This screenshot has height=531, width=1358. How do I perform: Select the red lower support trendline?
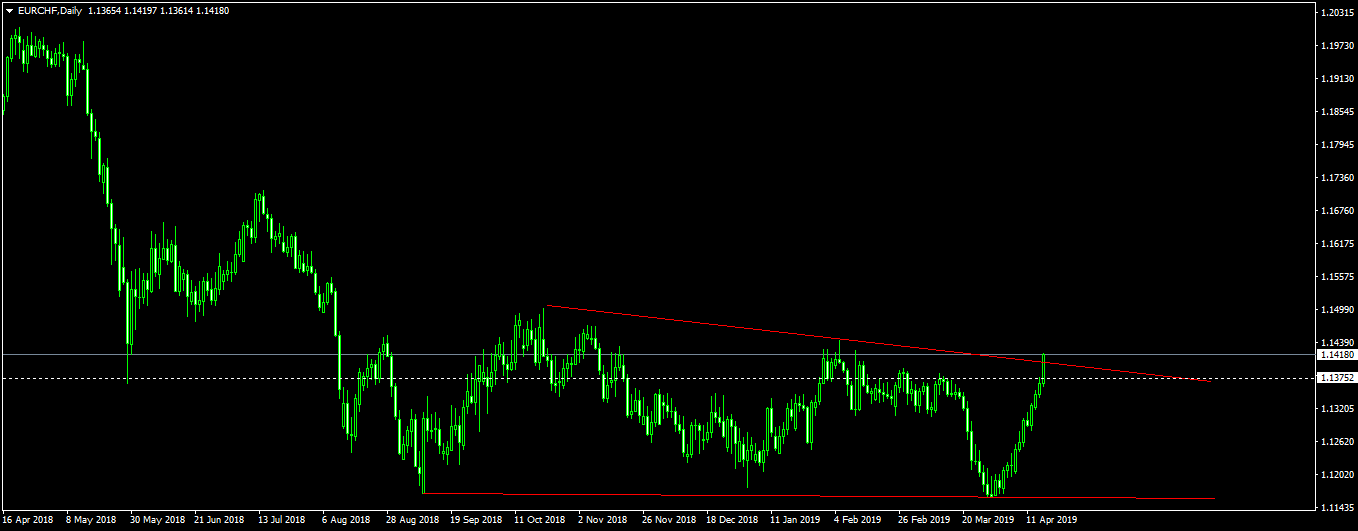[820, 496]
